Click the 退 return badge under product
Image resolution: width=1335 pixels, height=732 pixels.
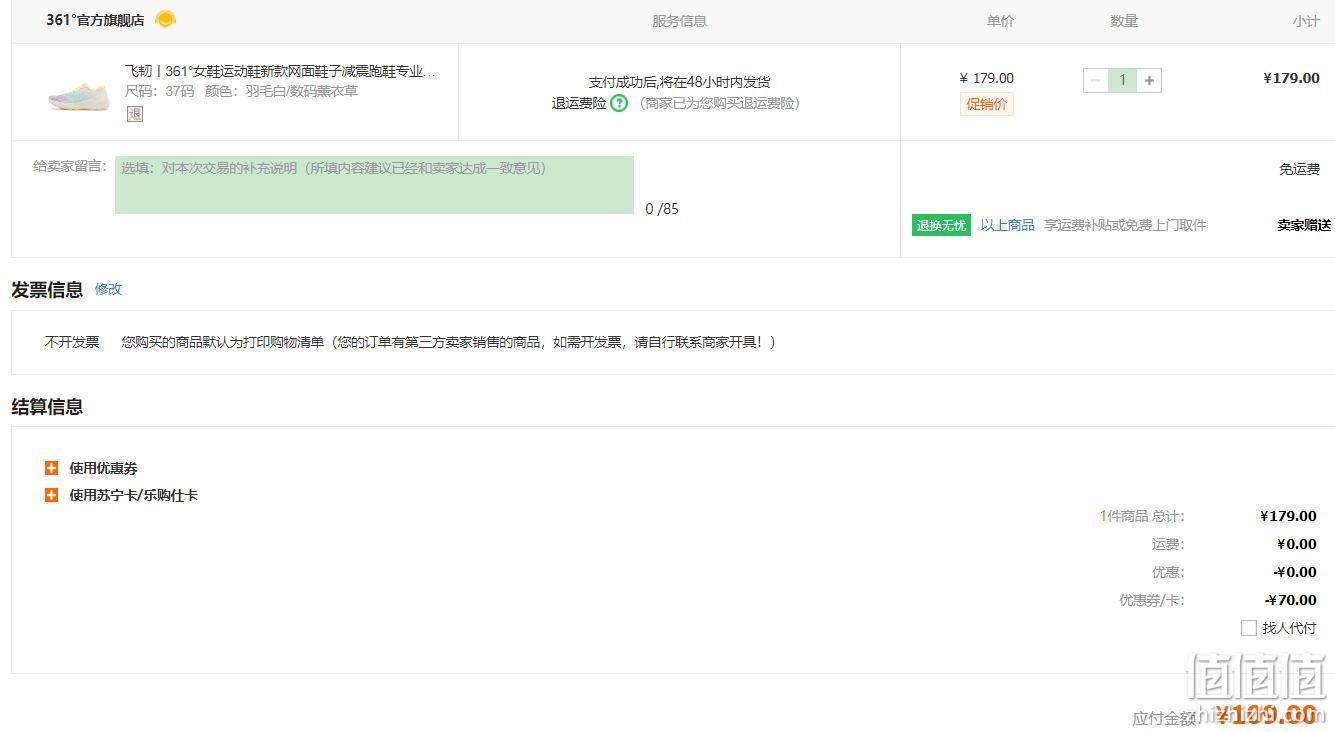click(134, 114)
